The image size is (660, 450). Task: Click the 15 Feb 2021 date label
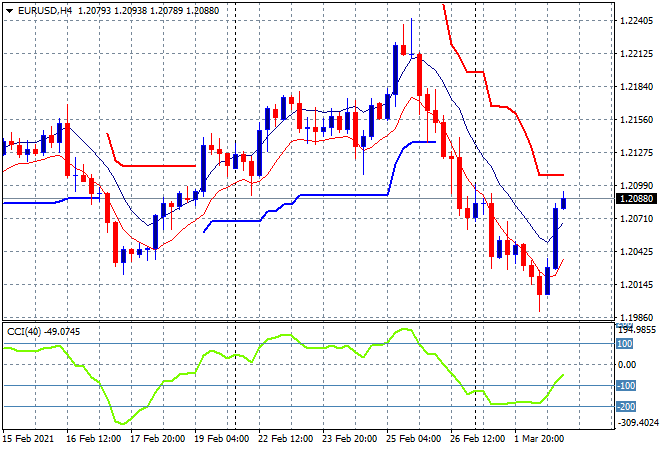[x=29, y=439]
